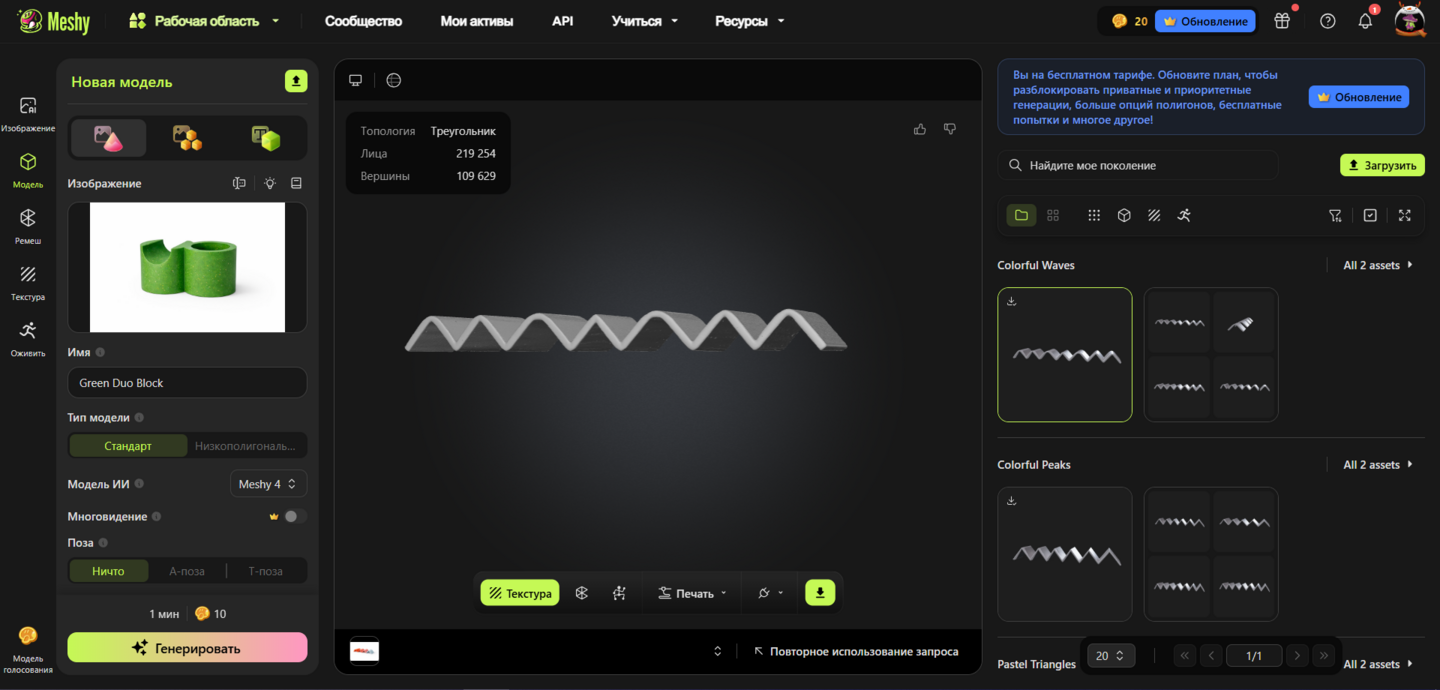Viewport: 1440px width, 690px height.
Task: Select Т-поза pose option
Action: pos(265,571)
